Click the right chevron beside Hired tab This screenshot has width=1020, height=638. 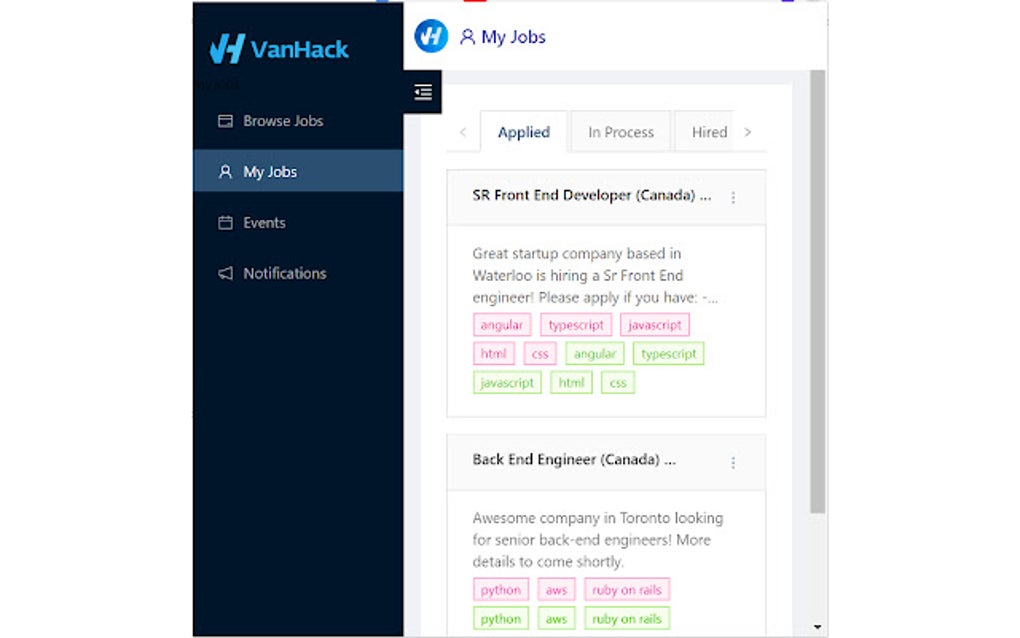click(x=748, y=131)
